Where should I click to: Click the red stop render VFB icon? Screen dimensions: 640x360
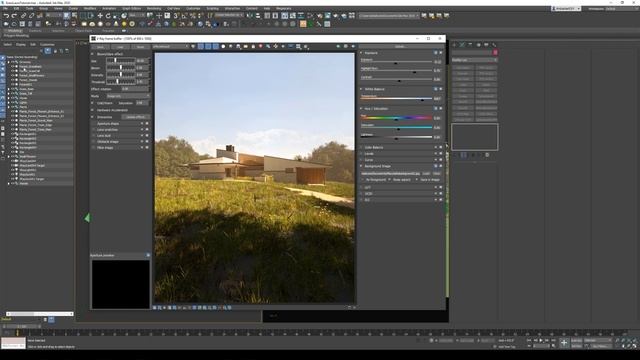pyautogui.click(x=260, y=47)
